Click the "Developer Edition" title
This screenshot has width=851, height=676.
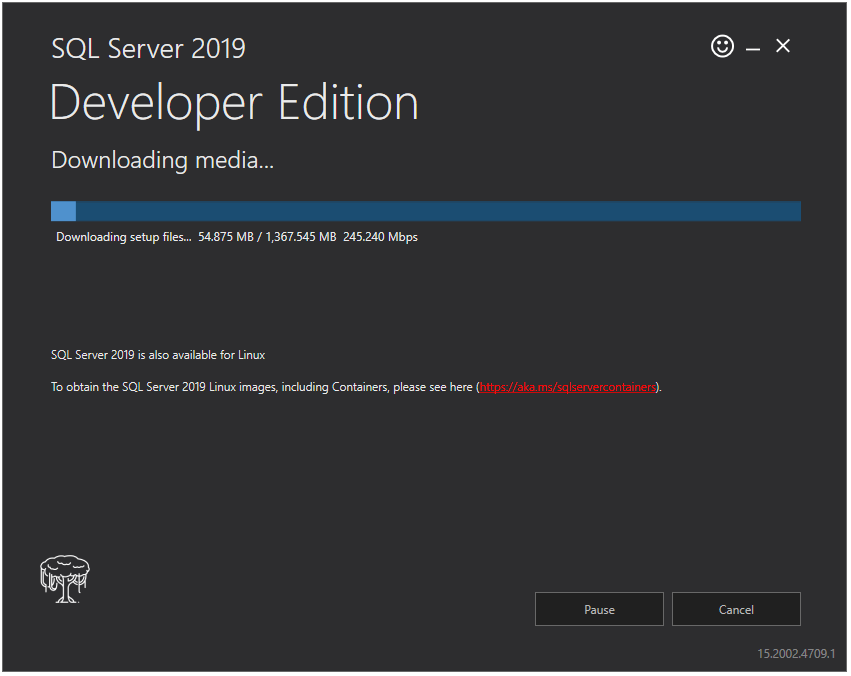(x=234, y=103)
